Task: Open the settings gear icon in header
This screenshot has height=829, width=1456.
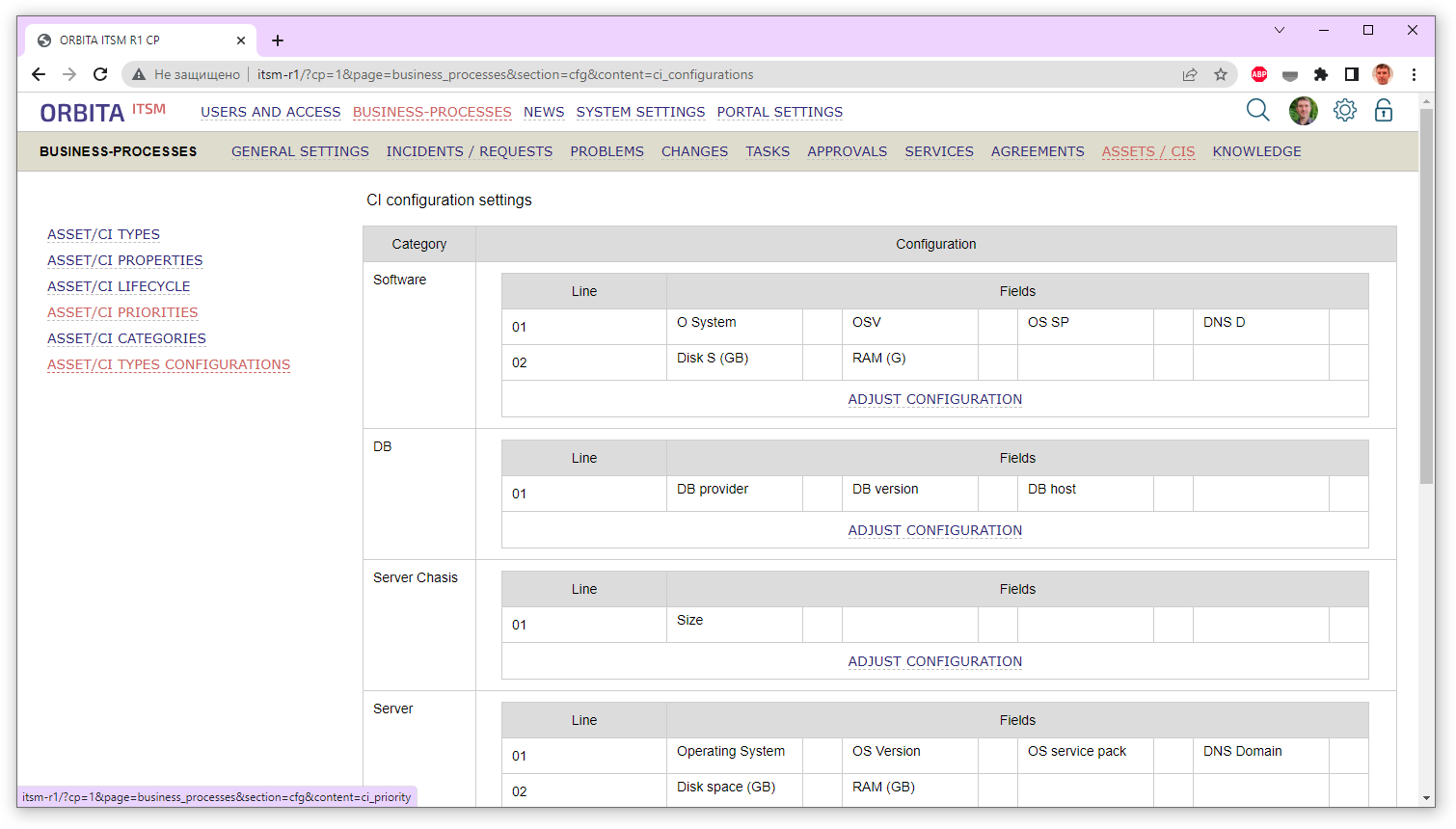Action: 1344,111
